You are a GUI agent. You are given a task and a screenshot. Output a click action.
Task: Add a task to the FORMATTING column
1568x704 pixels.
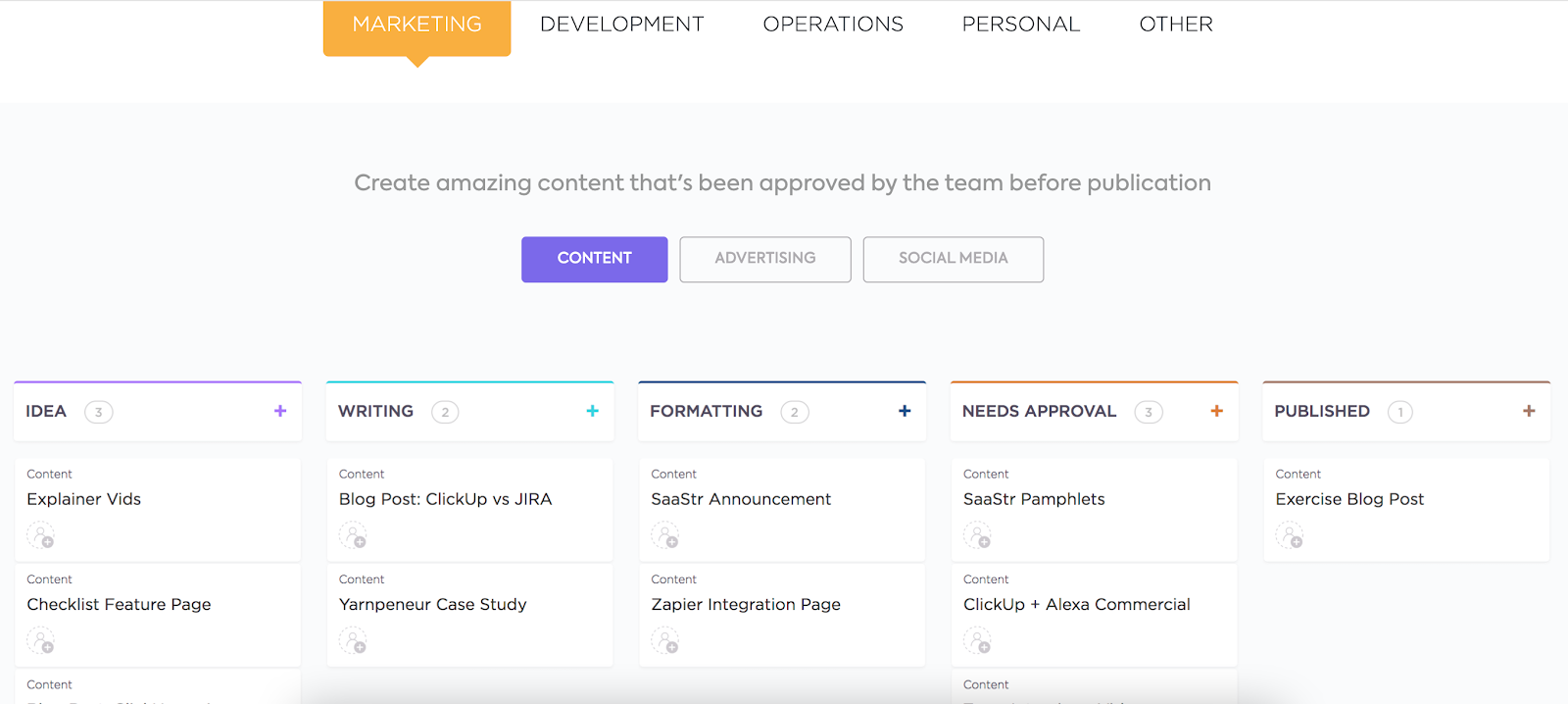click(x=905, y=411)
